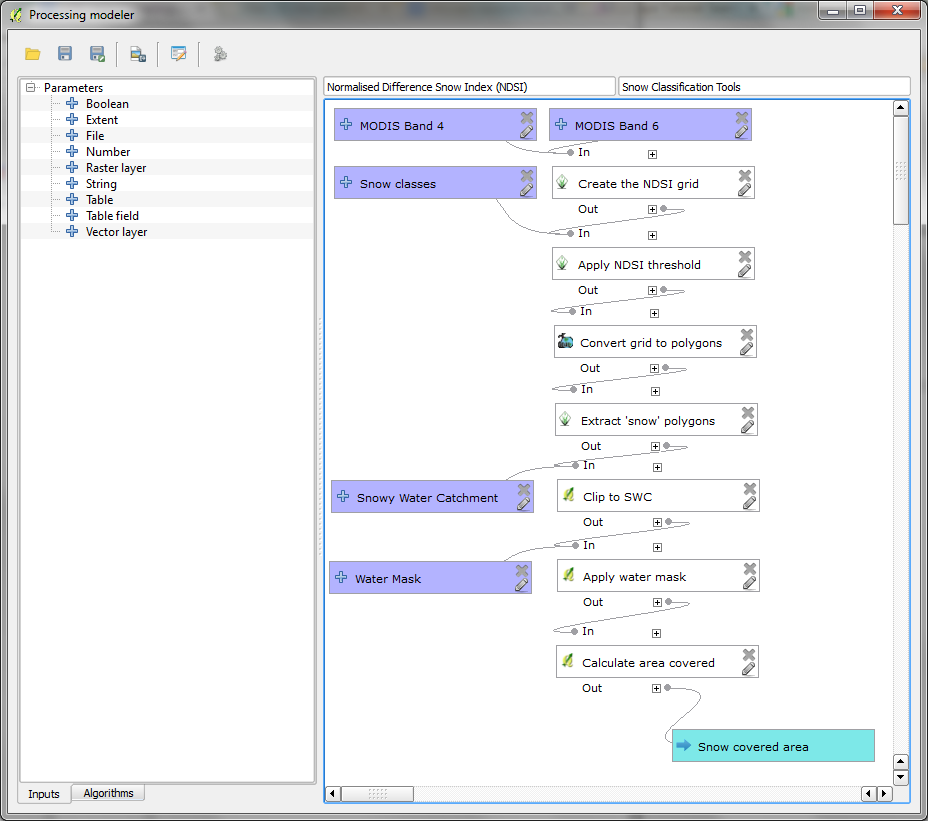Image resolution: width=928 pixels, height=821 pixels.
Task: Remove the Clip to SWC algorithm
Action: tap(750, 489)
